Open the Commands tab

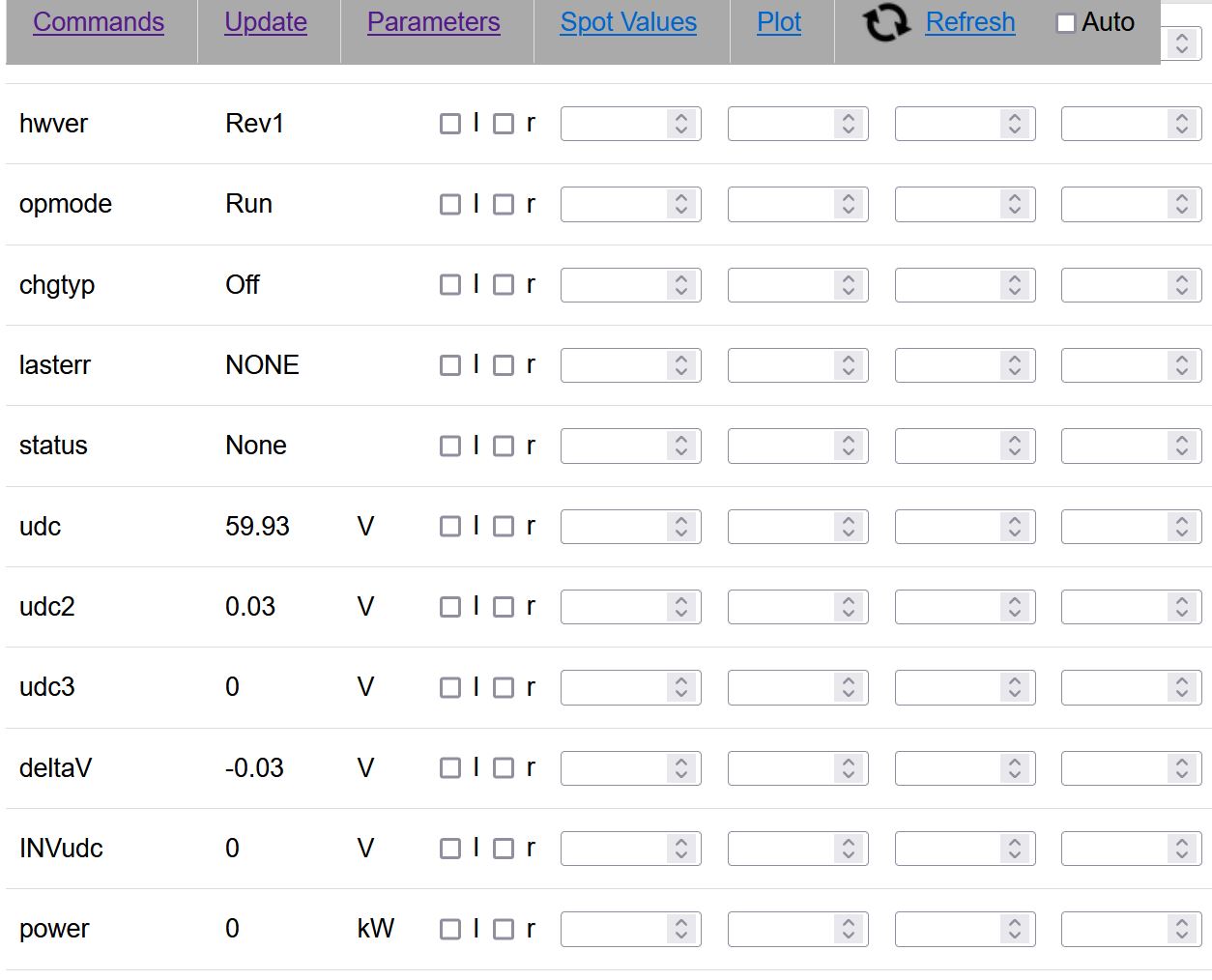99,22
